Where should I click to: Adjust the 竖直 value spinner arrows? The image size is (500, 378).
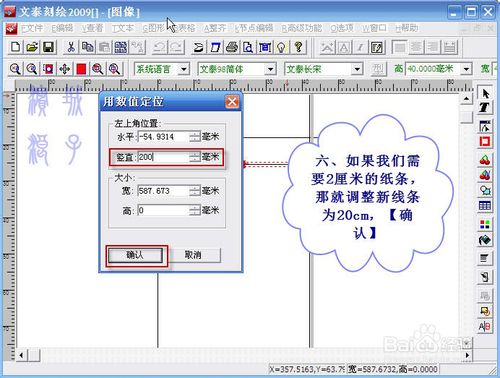(x=195, y=157)
